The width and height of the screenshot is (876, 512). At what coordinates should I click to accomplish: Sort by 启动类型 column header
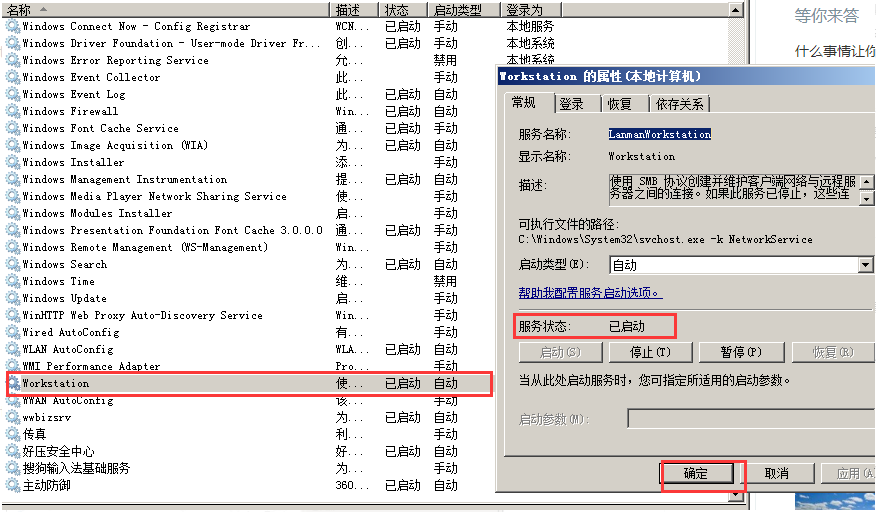coord(464,10)
